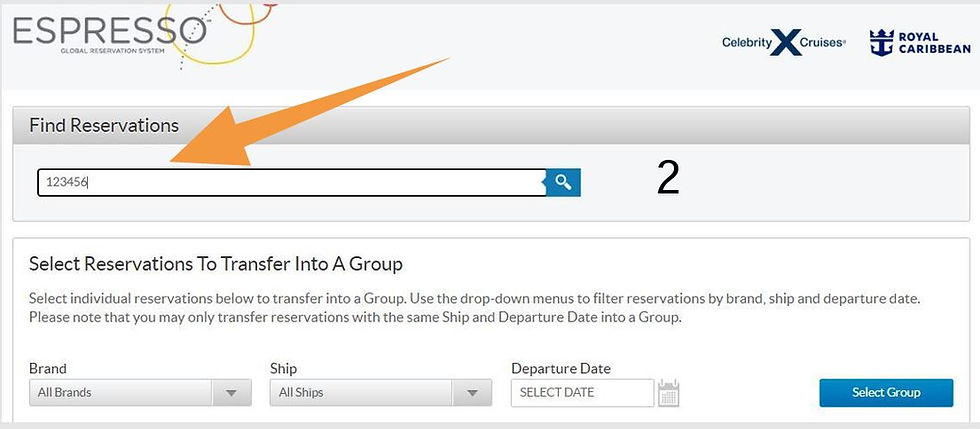The image size is (980, 429).
Task: Click the Select Reservations To Transfer heading
Action: pyautogui.click(x=215, y=264)
